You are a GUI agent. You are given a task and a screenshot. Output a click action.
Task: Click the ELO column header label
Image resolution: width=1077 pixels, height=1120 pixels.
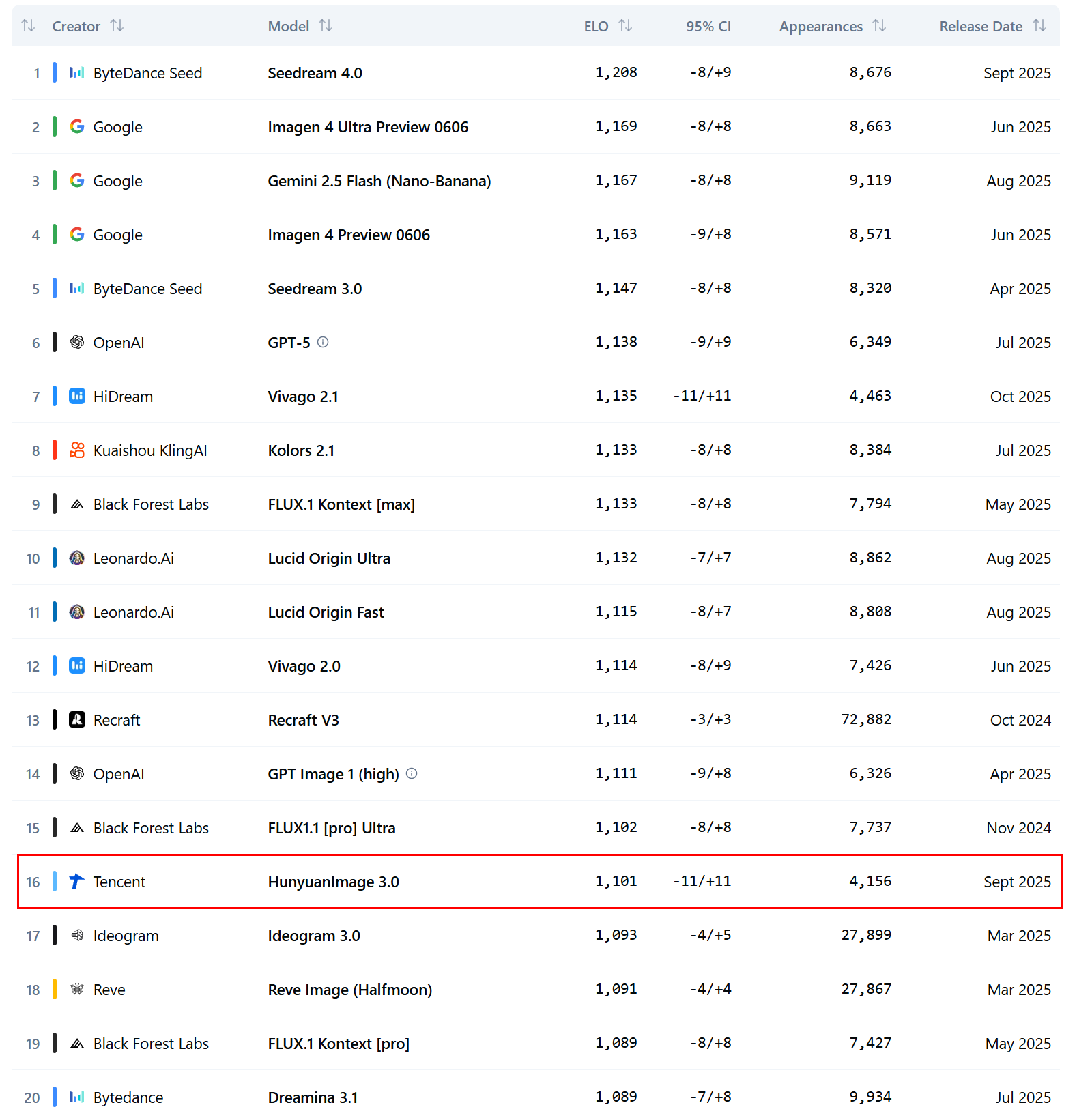coord(597,26)
